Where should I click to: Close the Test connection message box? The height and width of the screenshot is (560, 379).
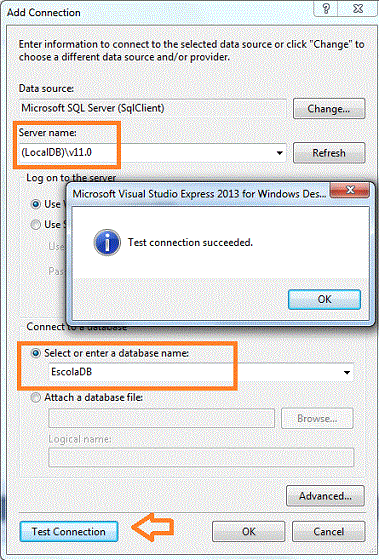click(350, 190)
